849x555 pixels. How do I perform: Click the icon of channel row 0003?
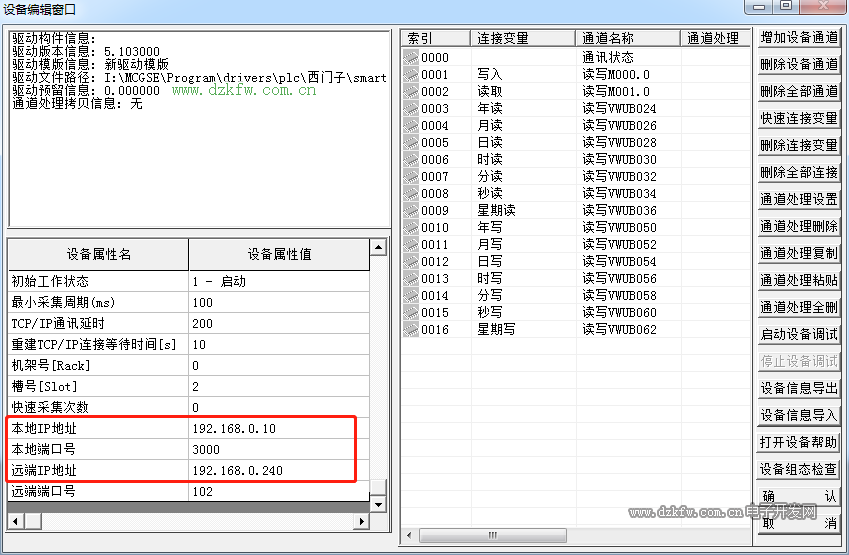click(411, 109)
